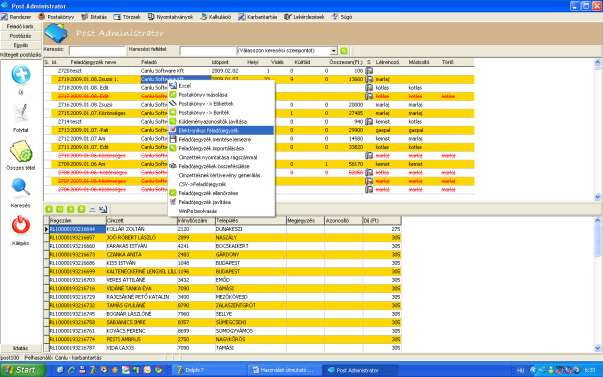603x377 pixels.
Task: Click the Postázás sidebar button
Action: pyautogui.click(x=20, y=36)
